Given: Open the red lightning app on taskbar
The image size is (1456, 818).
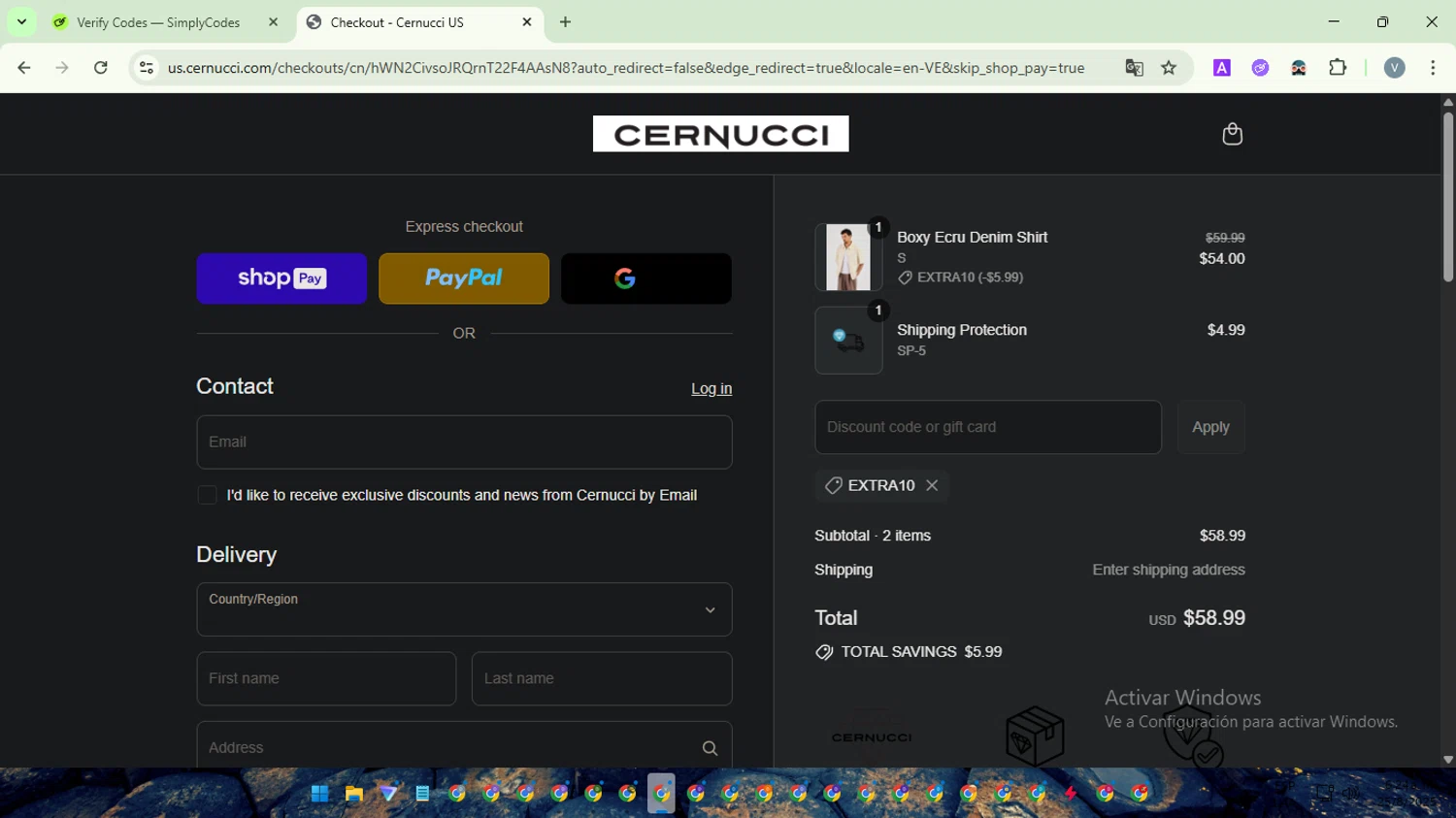Looking at the screenshot, I should (x=1071, y=794).
